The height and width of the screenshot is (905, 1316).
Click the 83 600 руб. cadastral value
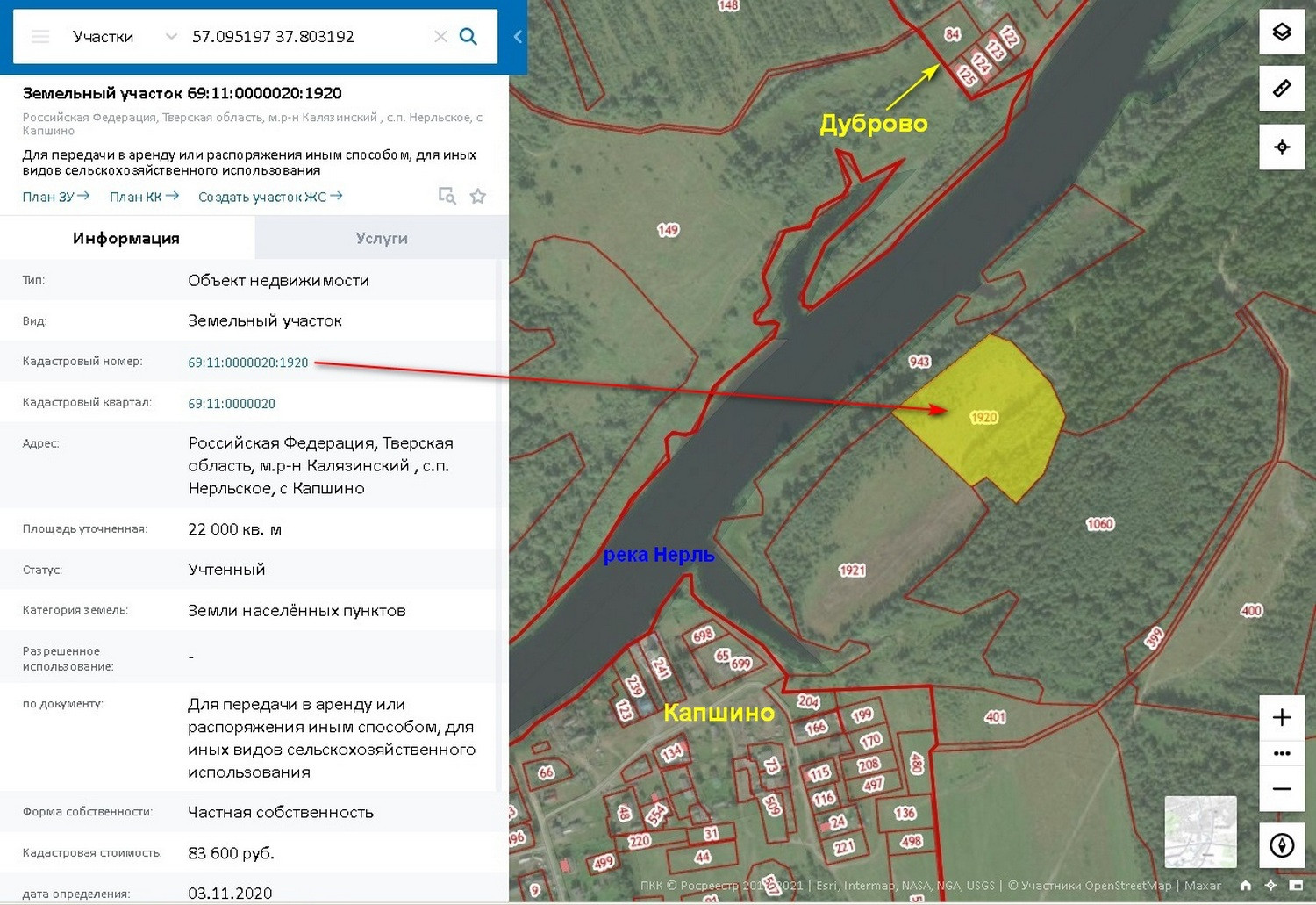(x=232, y=853)
